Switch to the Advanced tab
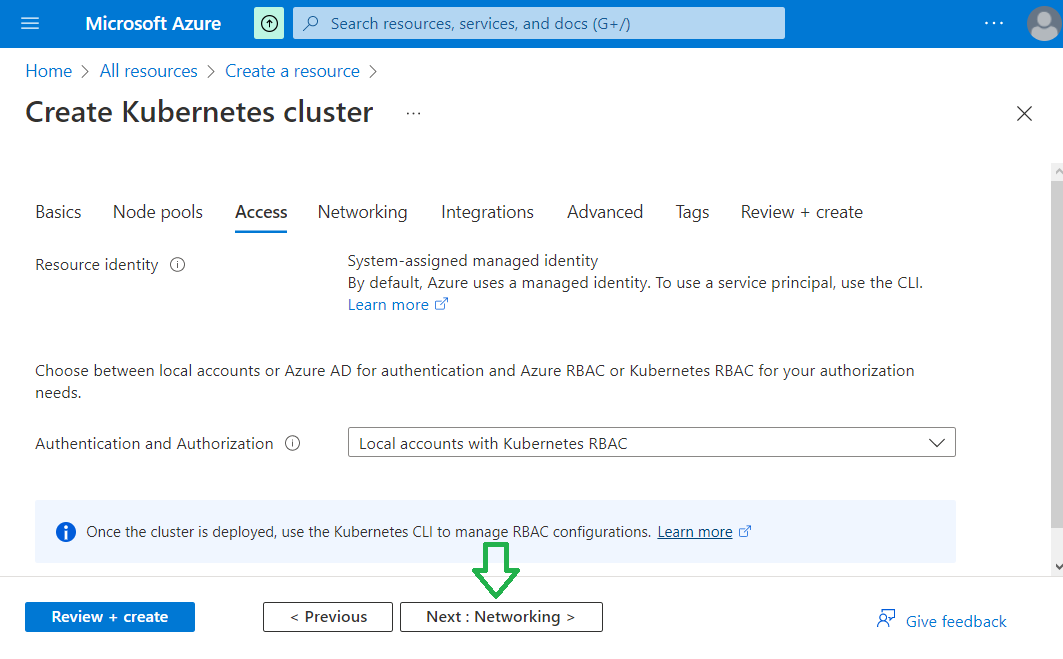This screenshot has height=659, width=1063. [605, 212]
